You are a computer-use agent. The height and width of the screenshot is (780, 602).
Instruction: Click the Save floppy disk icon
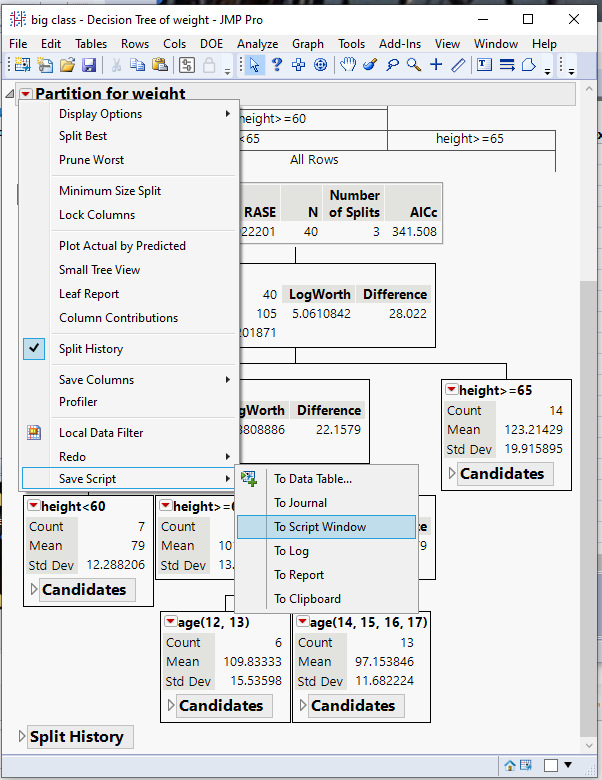point(89,65)
